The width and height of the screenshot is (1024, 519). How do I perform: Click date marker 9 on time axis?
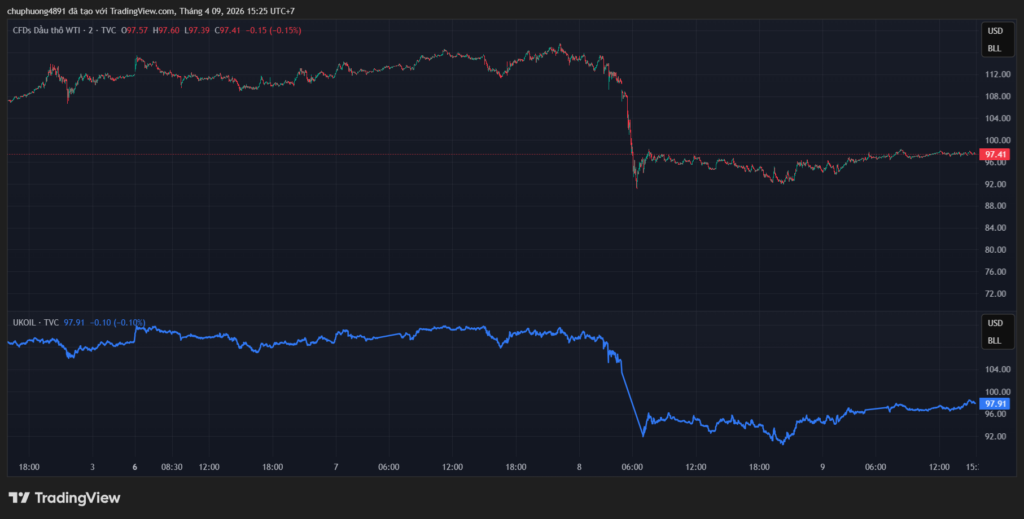coord(822,467)
